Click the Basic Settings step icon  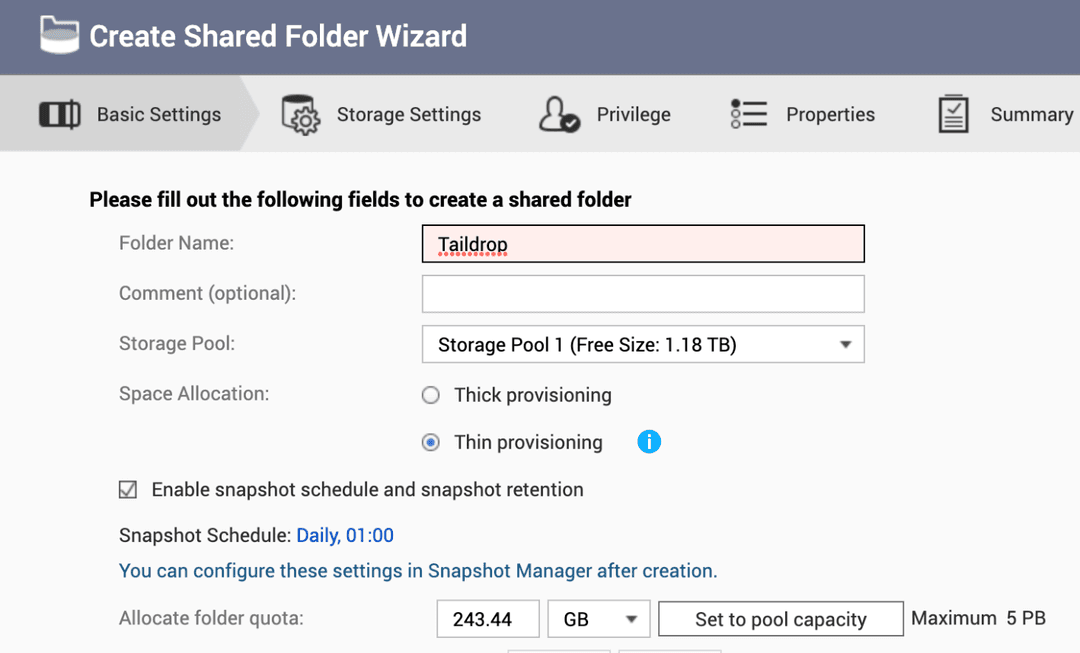pyautogui.click(x=60, y=113)
